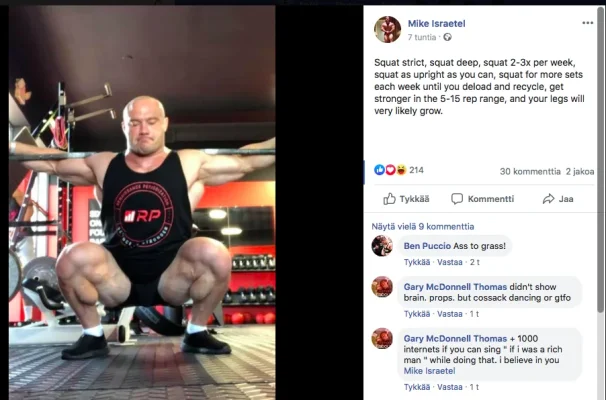606x400 pixels.
Task: Like Ben Puccio's comment via Tykkää
Action: 417,262
